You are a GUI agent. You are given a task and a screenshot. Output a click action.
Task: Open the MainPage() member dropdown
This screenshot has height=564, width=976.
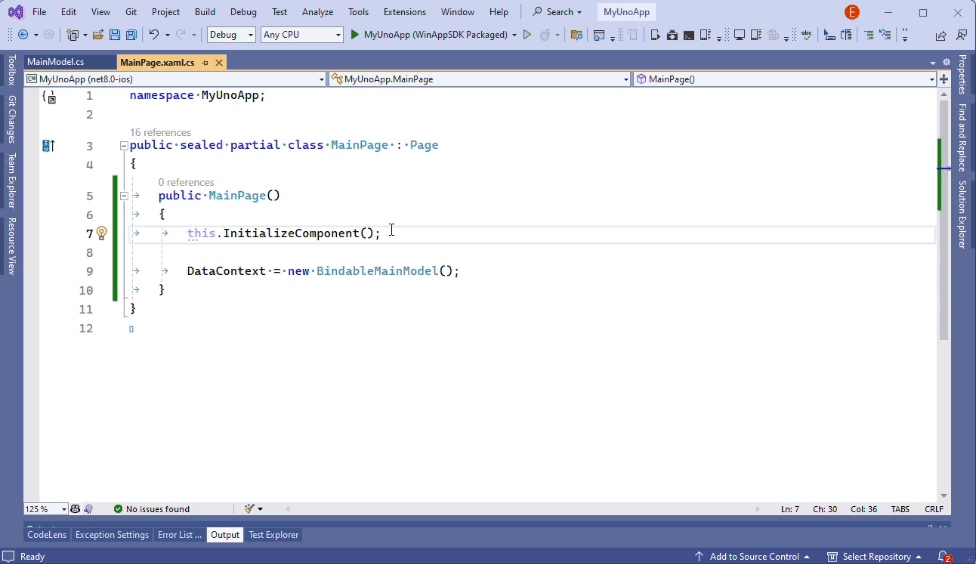[x=785, y=79]
